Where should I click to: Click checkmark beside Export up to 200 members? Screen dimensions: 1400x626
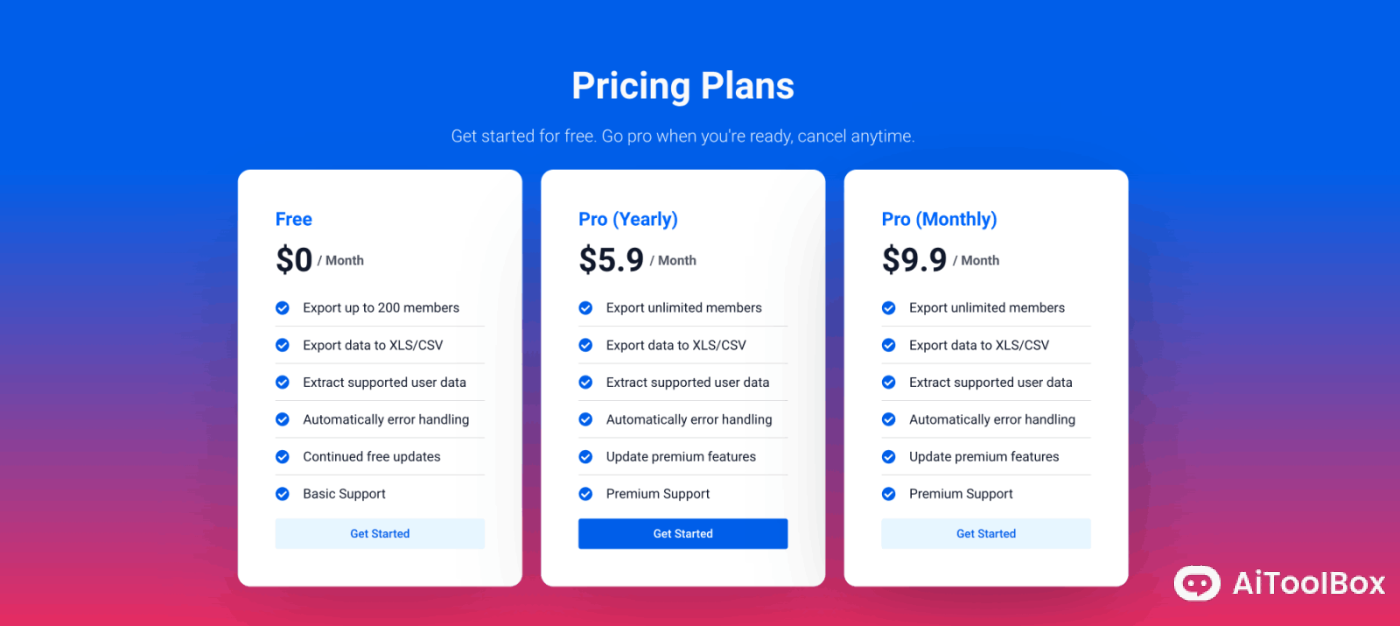coord(283,308)
